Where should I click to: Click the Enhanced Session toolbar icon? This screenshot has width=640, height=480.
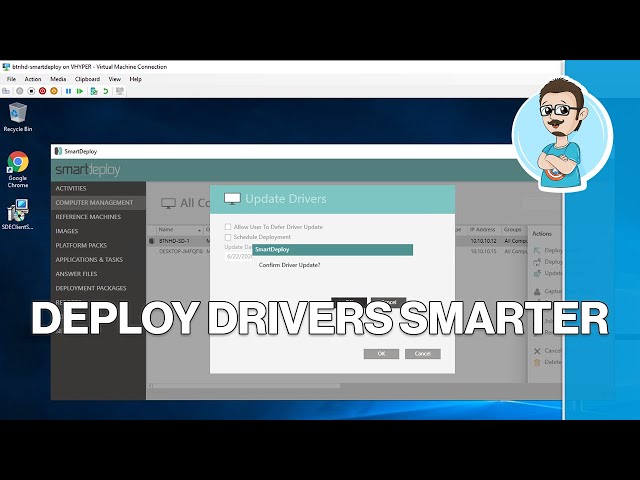click(x=120, y=91)
